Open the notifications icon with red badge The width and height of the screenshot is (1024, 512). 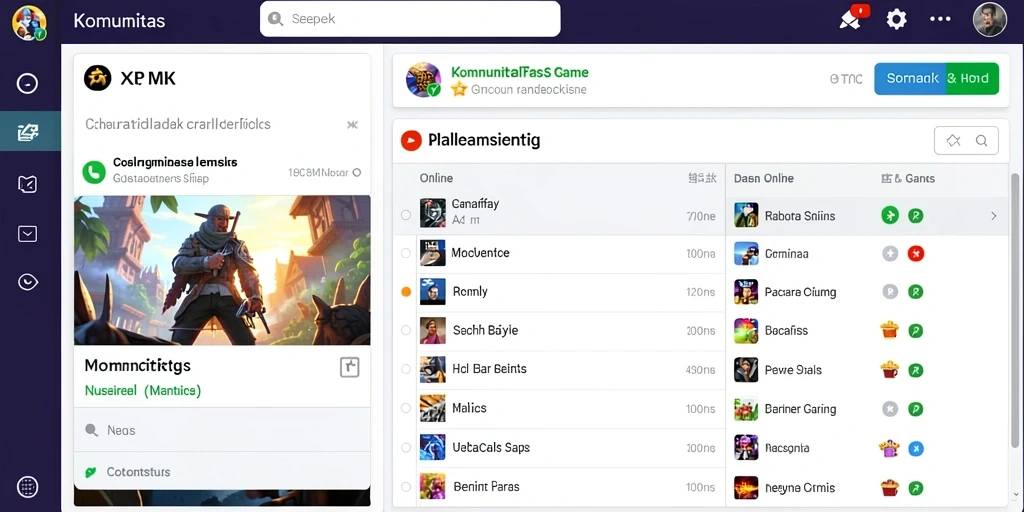(x=853, y=17)
